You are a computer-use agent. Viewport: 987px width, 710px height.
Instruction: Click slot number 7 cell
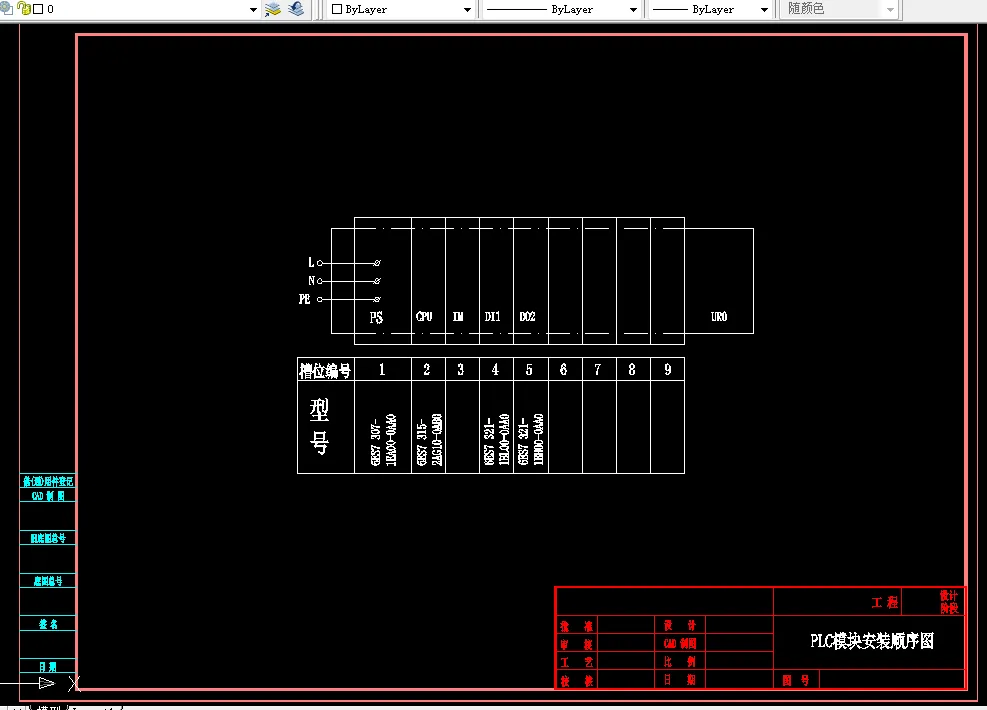(597, 369)
